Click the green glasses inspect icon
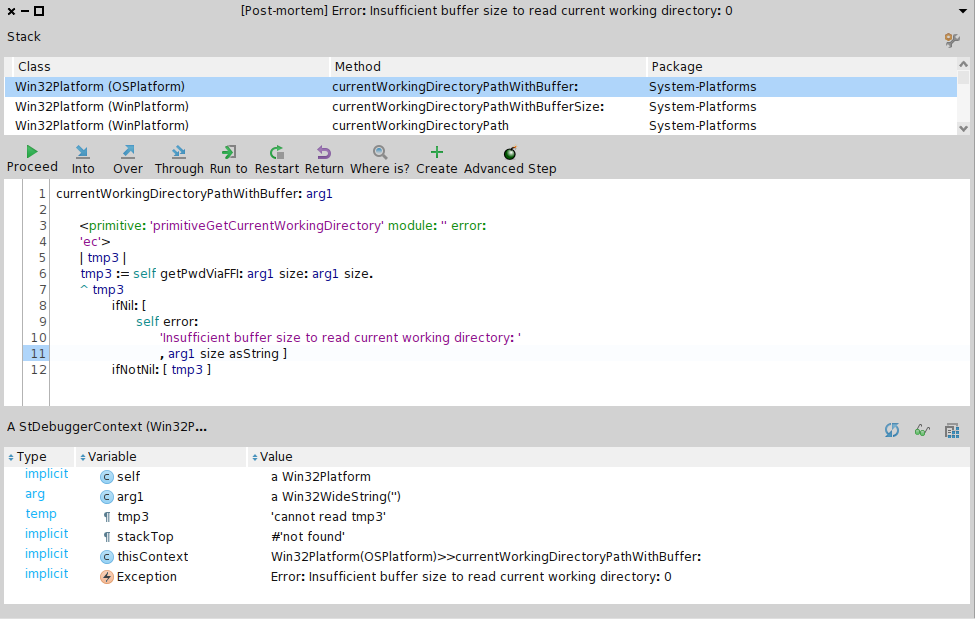975x619 pixels. pyautogui.click(x=922, y=430)
